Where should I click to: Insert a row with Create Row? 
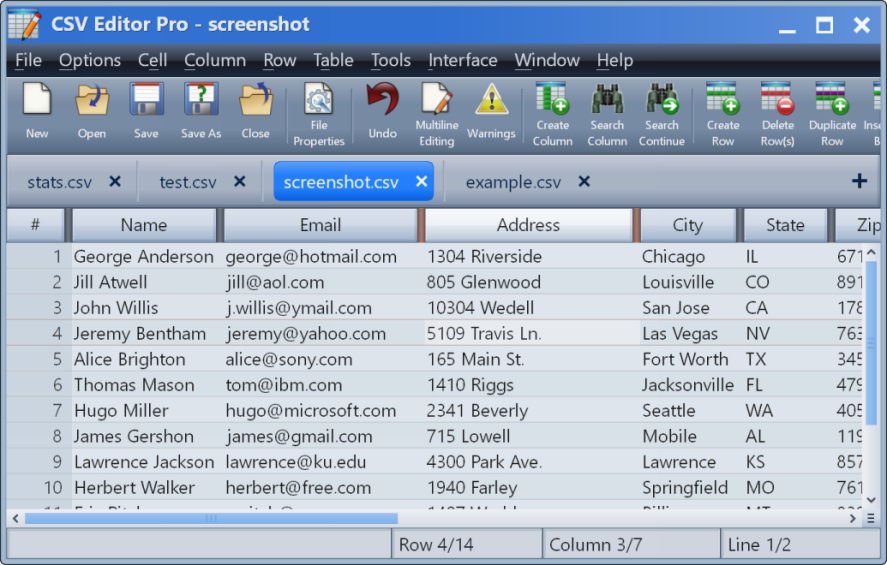pos(723,115)
